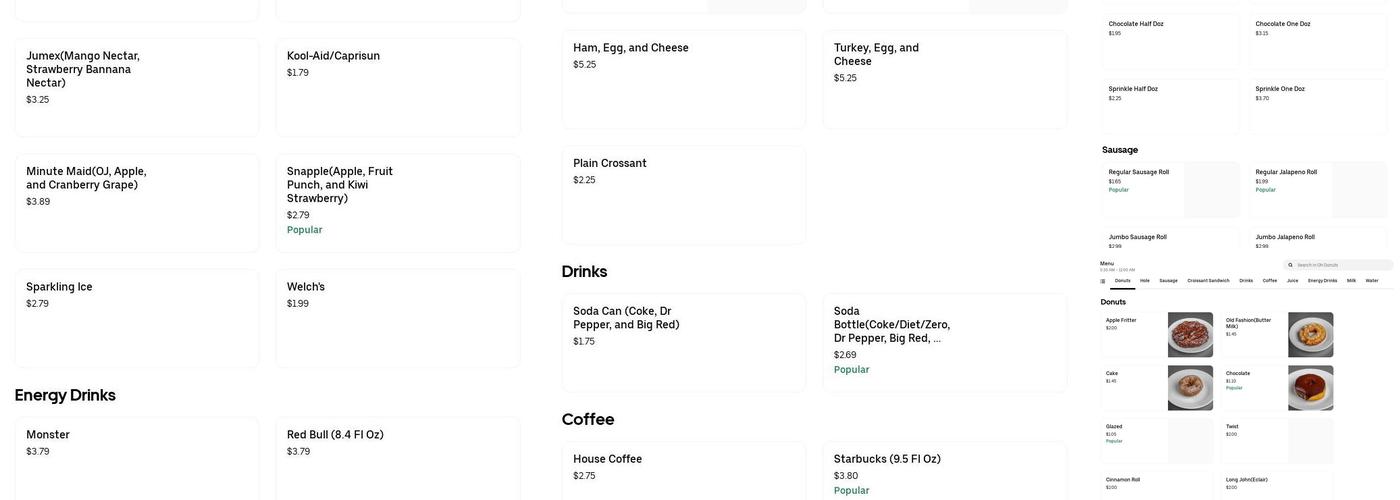This screenshot has height=500, width=1400.
Task: Switch to the Energy Drinks tab
Action: point(1322,281)
